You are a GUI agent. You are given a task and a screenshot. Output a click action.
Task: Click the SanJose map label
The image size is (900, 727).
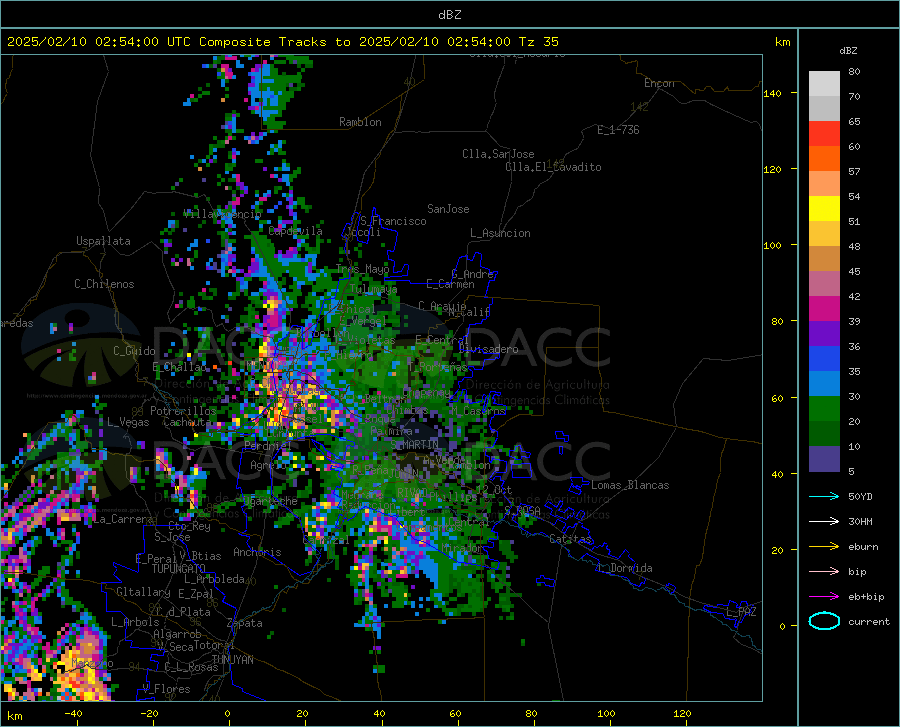tap(448, 209)
